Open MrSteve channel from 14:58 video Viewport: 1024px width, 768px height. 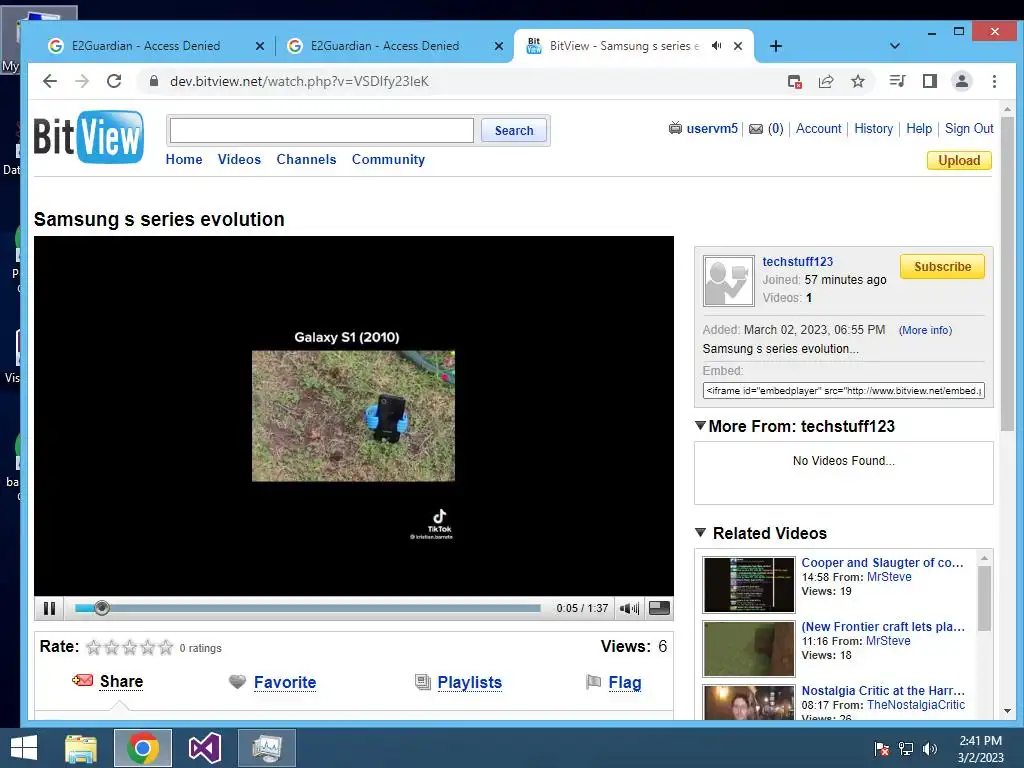(x=888, y=577)
